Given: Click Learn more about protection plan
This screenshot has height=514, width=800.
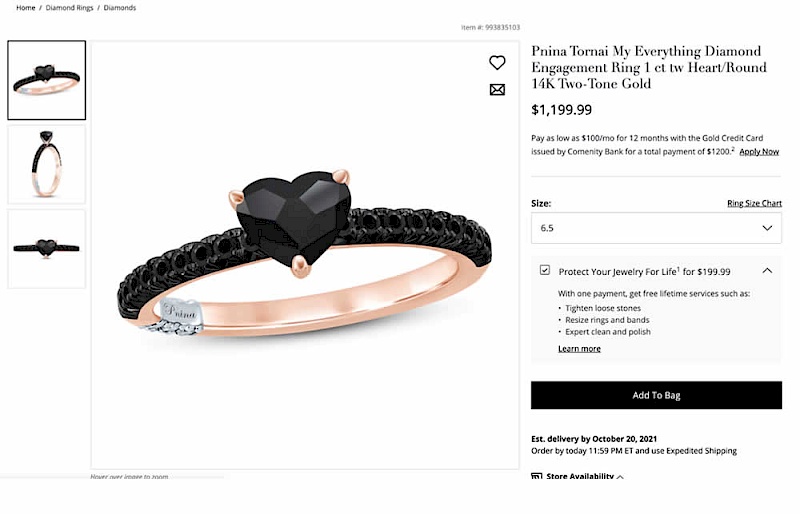Looking at the screenshot, I should point(579,349).
